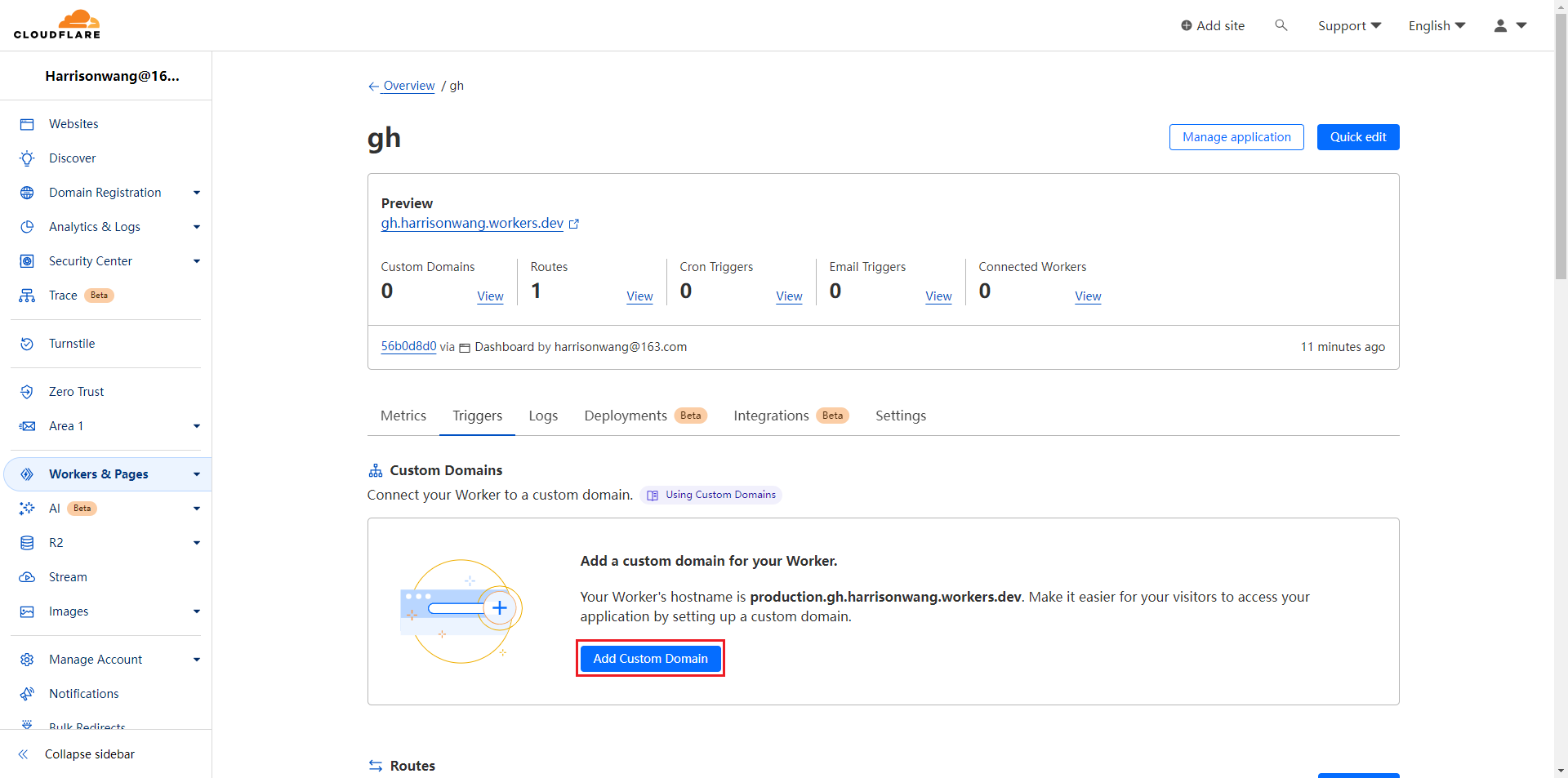Click the Cloudflare logo

coord(57,24)
